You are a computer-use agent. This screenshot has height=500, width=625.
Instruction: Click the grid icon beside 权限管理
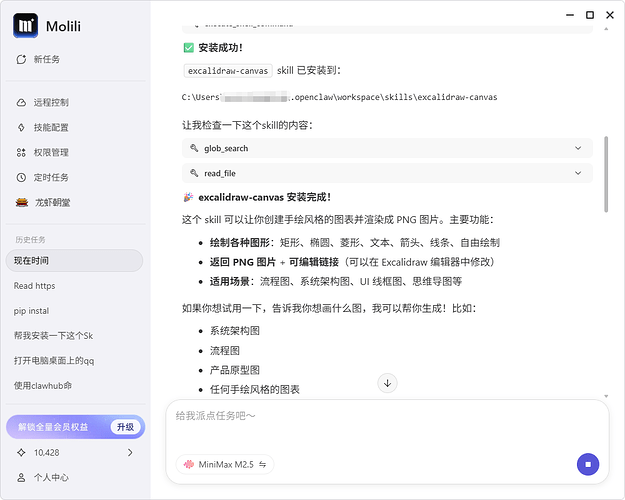point(21,152)
